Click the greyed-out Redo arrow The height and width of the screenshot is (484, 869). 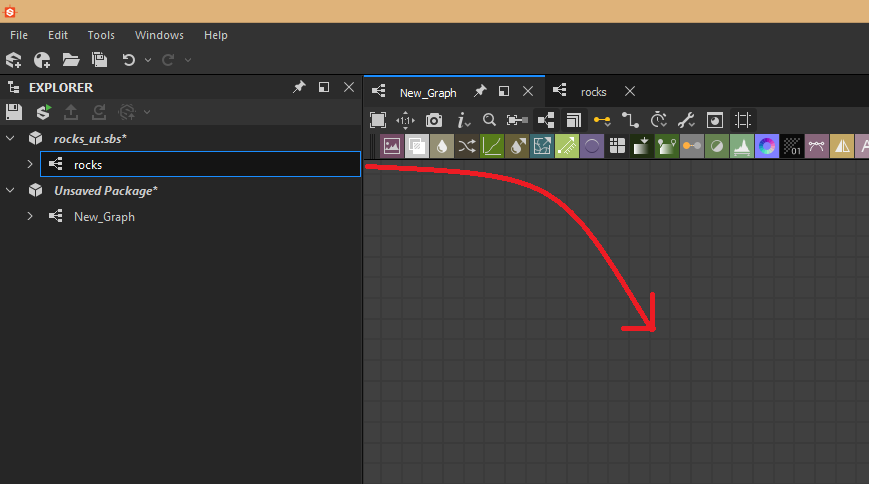168,60
